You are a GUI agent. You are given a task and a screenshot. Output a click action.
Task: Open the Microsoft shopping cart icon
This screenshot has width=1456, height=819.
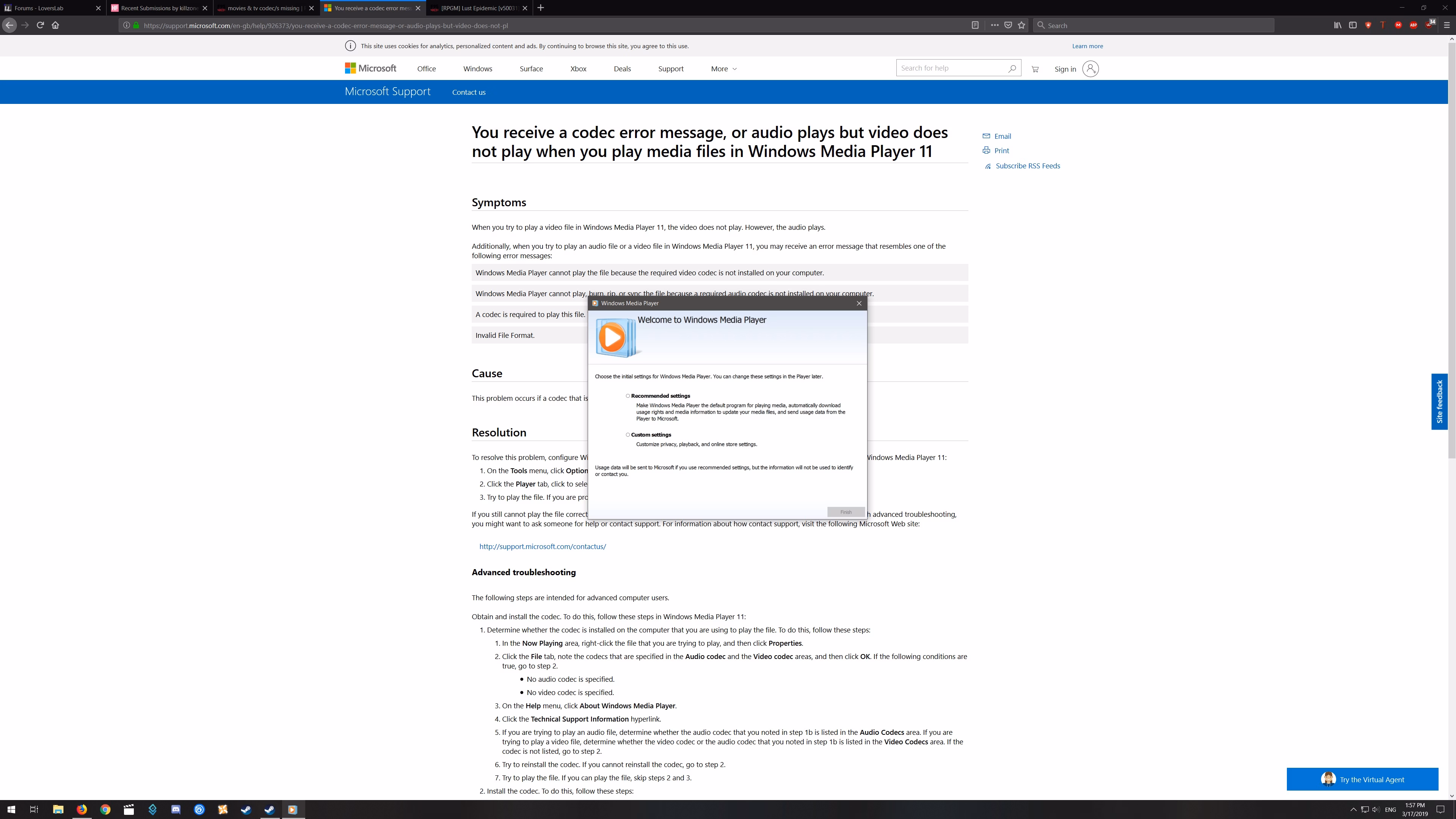click(1035, 69)
